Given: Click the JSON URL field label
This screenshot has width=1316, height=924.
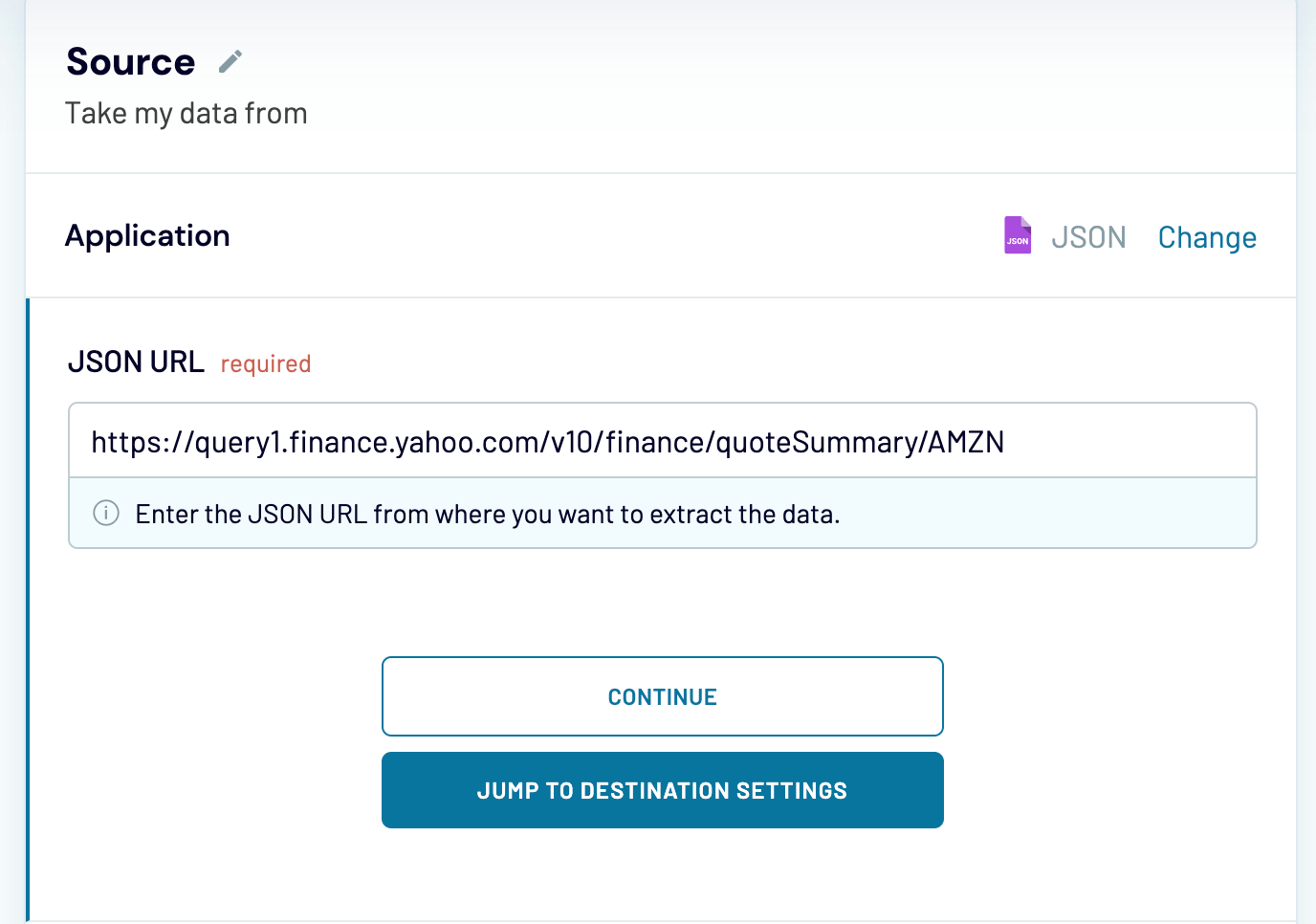Looking at the screenshot, I should 136,362.
